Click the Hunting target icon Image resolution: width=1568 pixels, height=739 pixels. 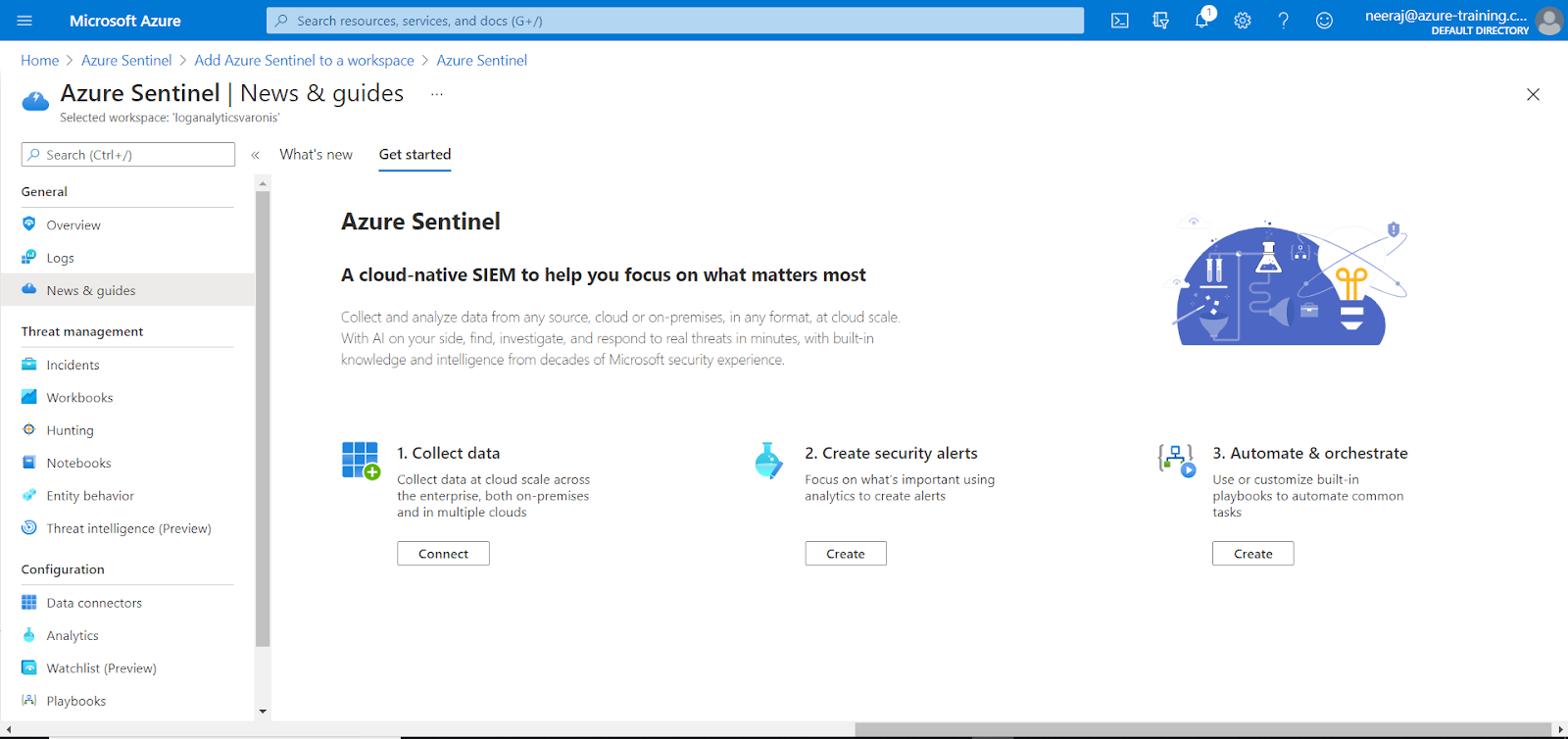tap(29, 430)
